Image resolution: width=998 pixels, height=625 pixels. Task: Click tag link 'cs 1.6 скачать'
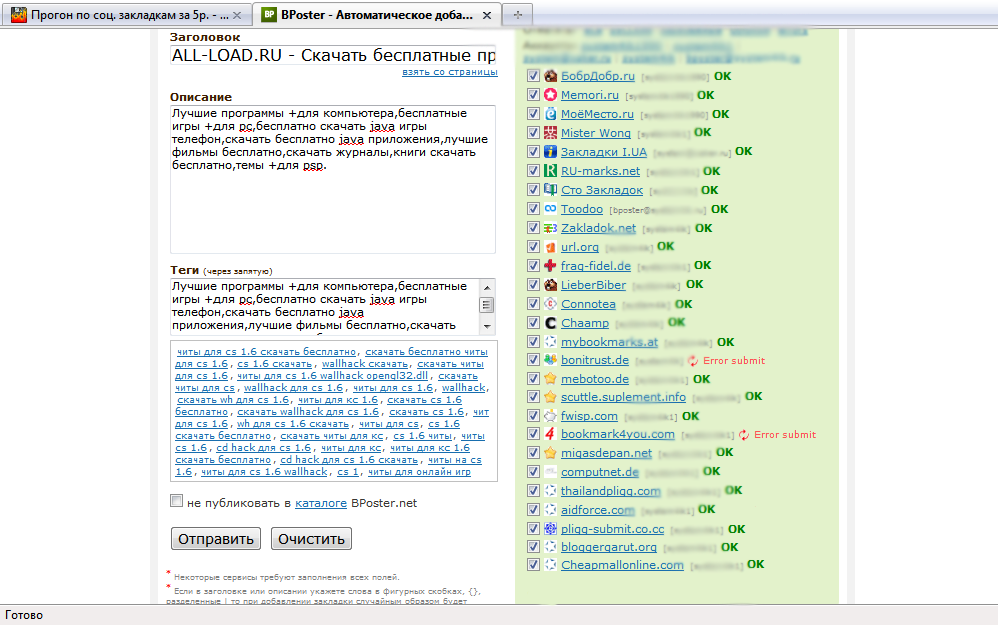coord(274,363)
